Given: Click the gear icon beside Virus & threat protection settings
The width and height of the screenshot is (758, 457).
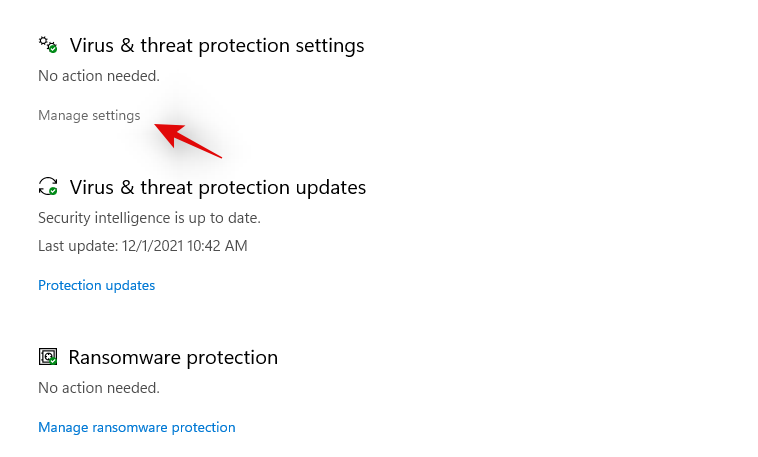Looking at the screenshot, I should point(46,44).
